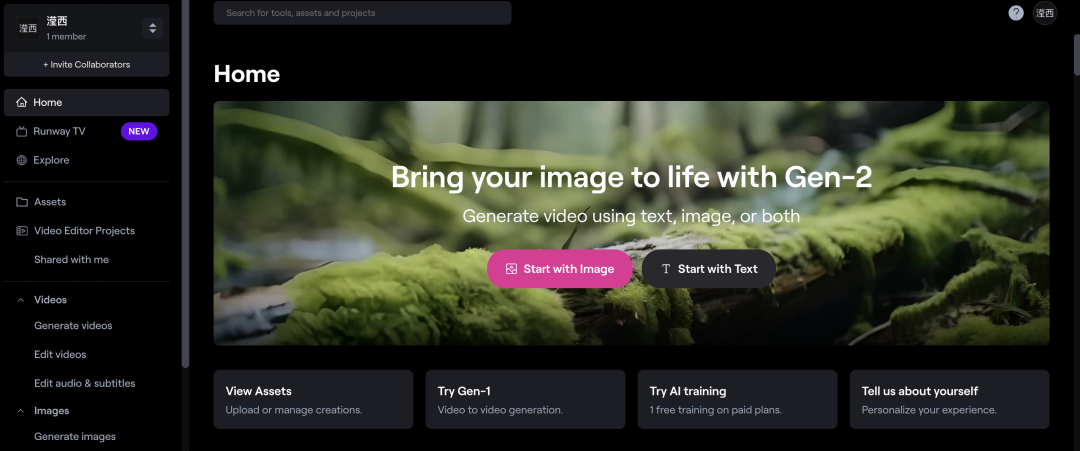Viewport: 1080px width, 451px height.
Task: Open help via the question mark icon
Action: click(x=1016, y=13)
